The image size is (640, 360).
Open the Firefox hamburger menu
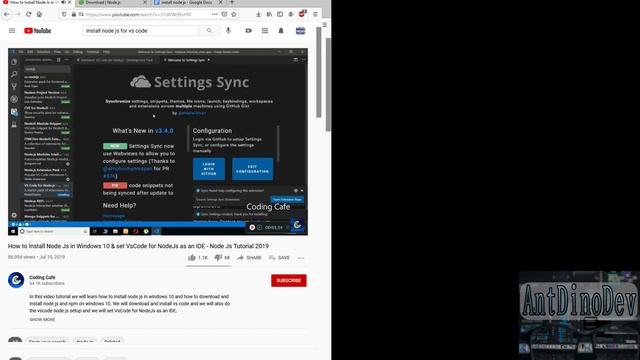(x=315, y=14)
